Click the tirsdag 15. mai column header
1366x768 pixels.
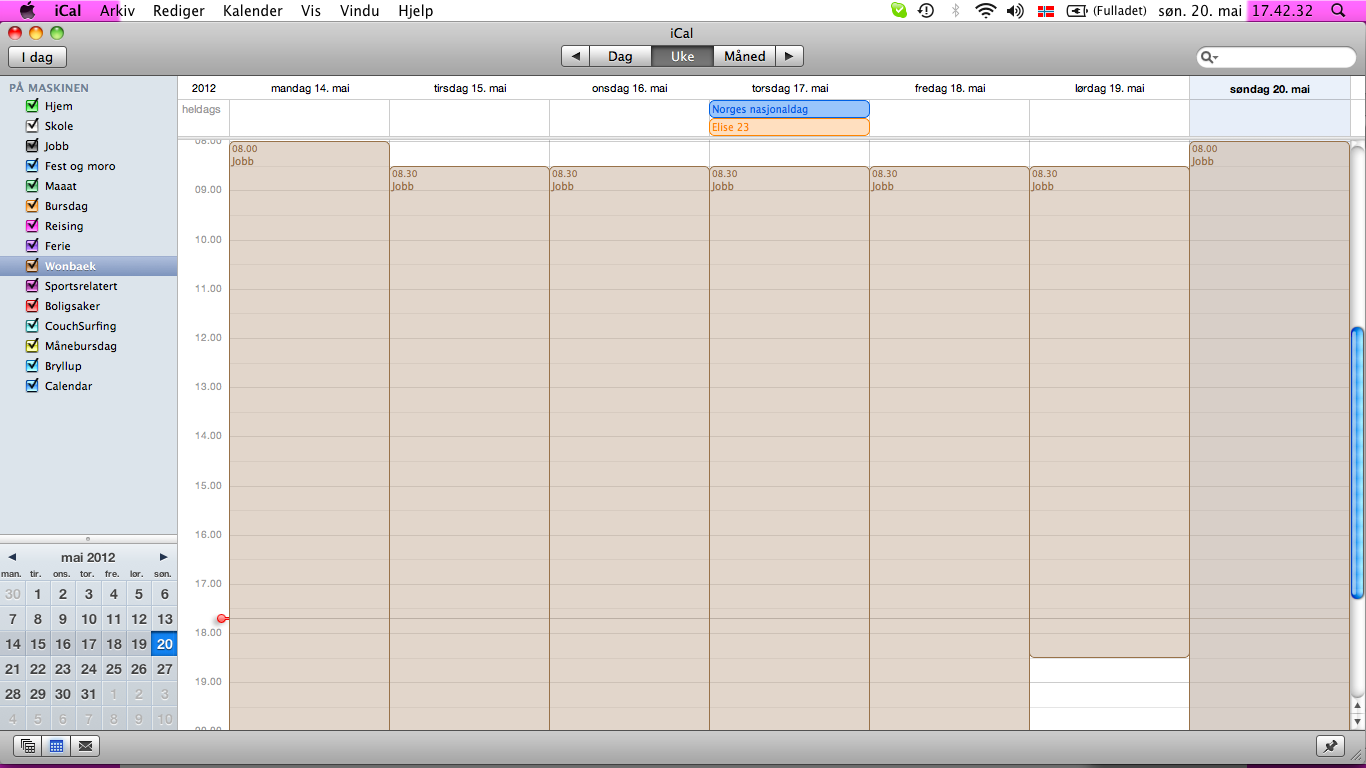470,88
